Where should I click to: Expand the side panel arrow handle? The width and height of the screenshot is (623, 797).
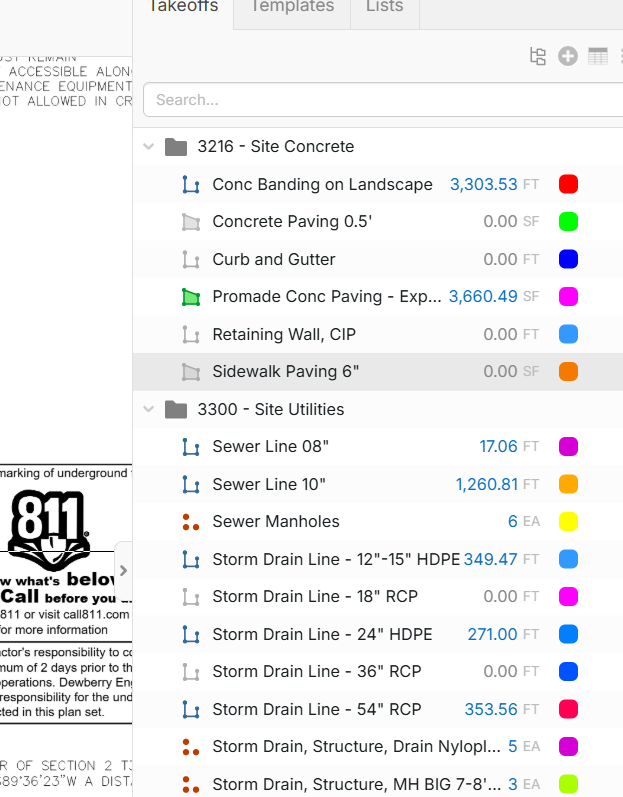pos(123,571)
